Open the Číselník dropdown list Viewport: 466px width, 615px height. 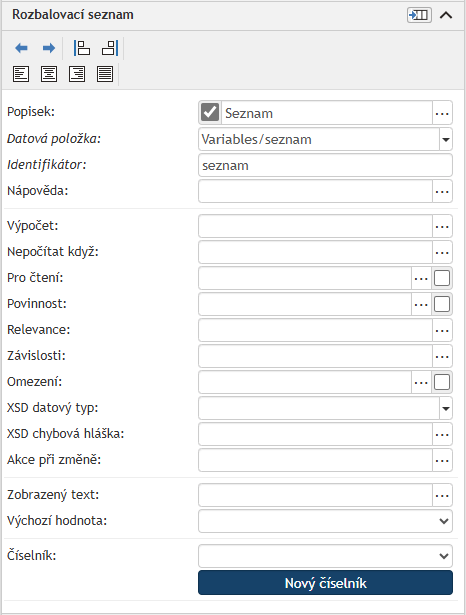tap(326, 556)
